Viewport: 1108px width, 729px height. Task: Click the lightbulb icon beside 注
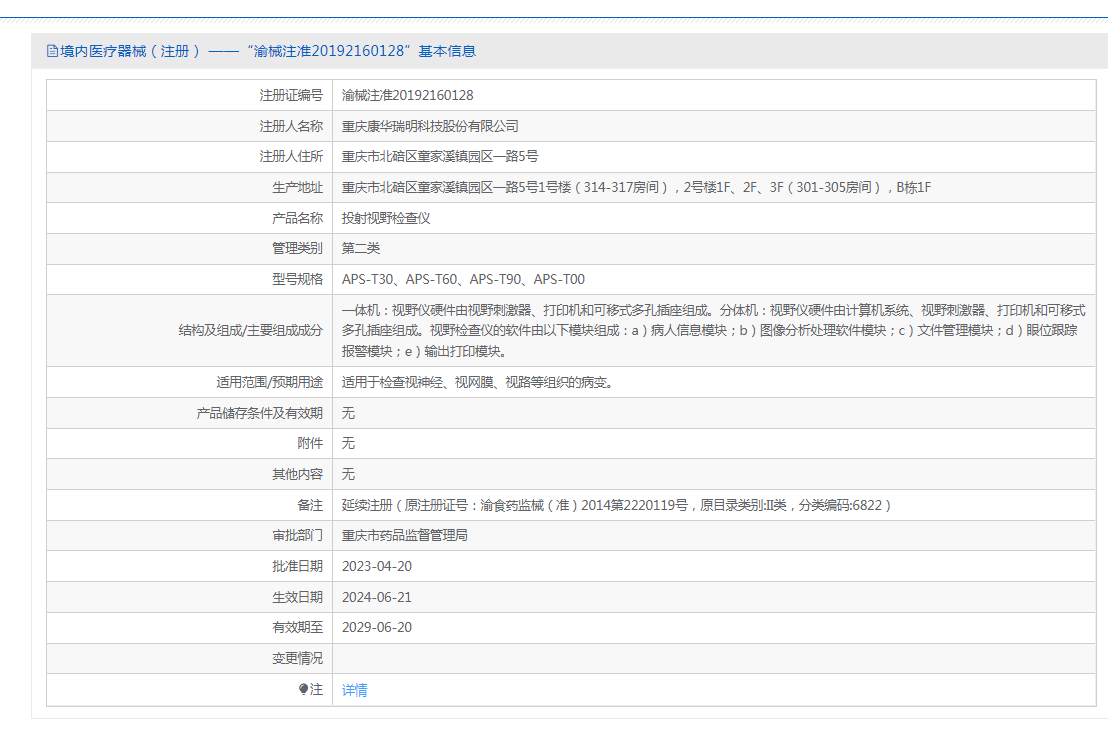pos(303,689)
